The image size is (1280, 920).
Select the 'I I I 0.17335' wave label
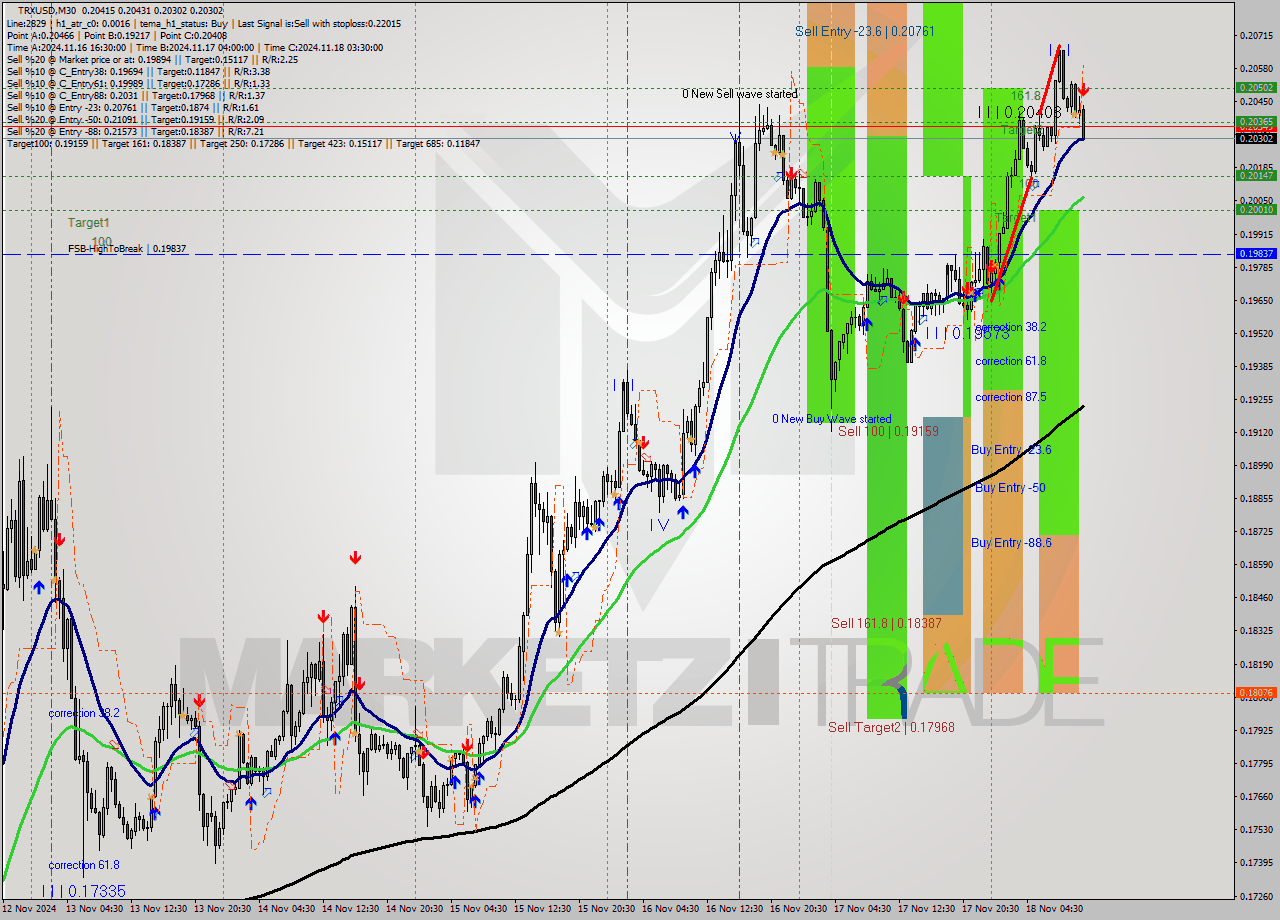(83, 890)
